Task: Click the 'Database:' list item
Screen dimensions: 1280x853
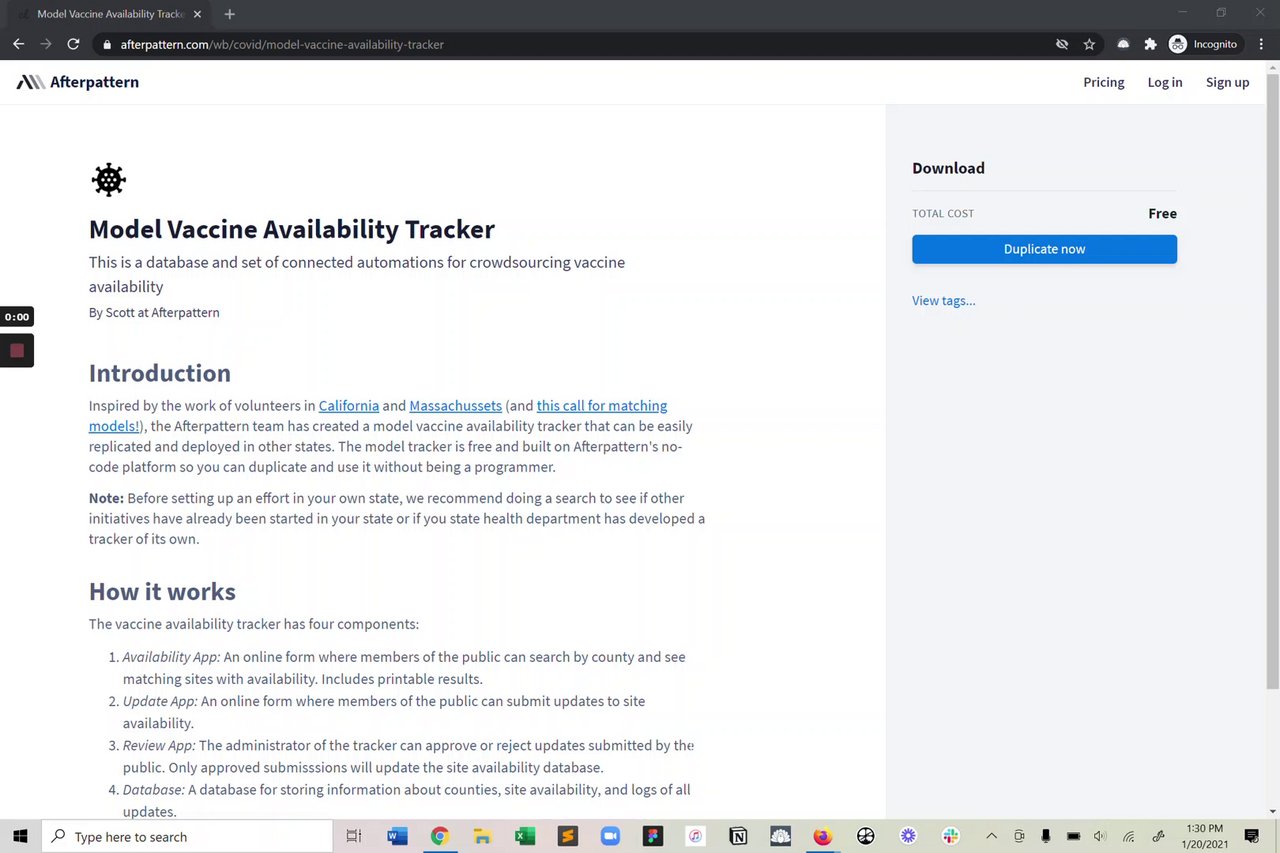Action: point(406,801)
